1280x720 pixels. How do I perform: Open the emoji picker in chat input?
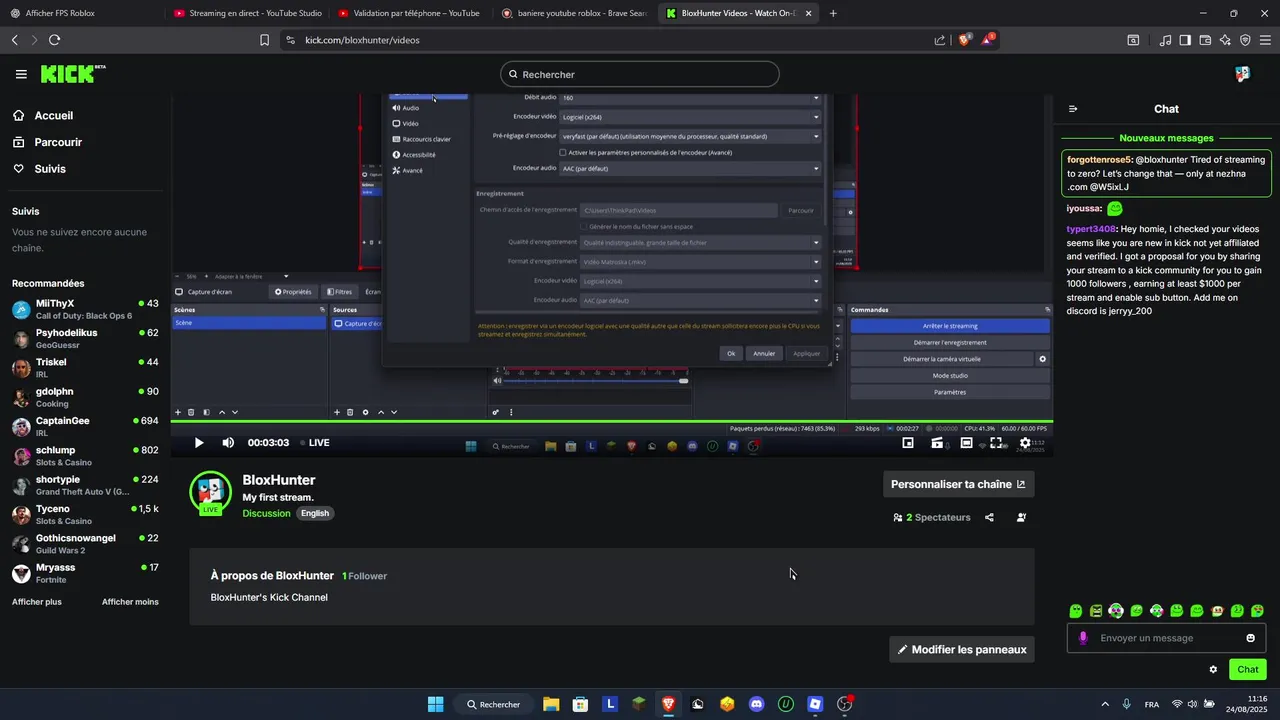coord(1251,638)
